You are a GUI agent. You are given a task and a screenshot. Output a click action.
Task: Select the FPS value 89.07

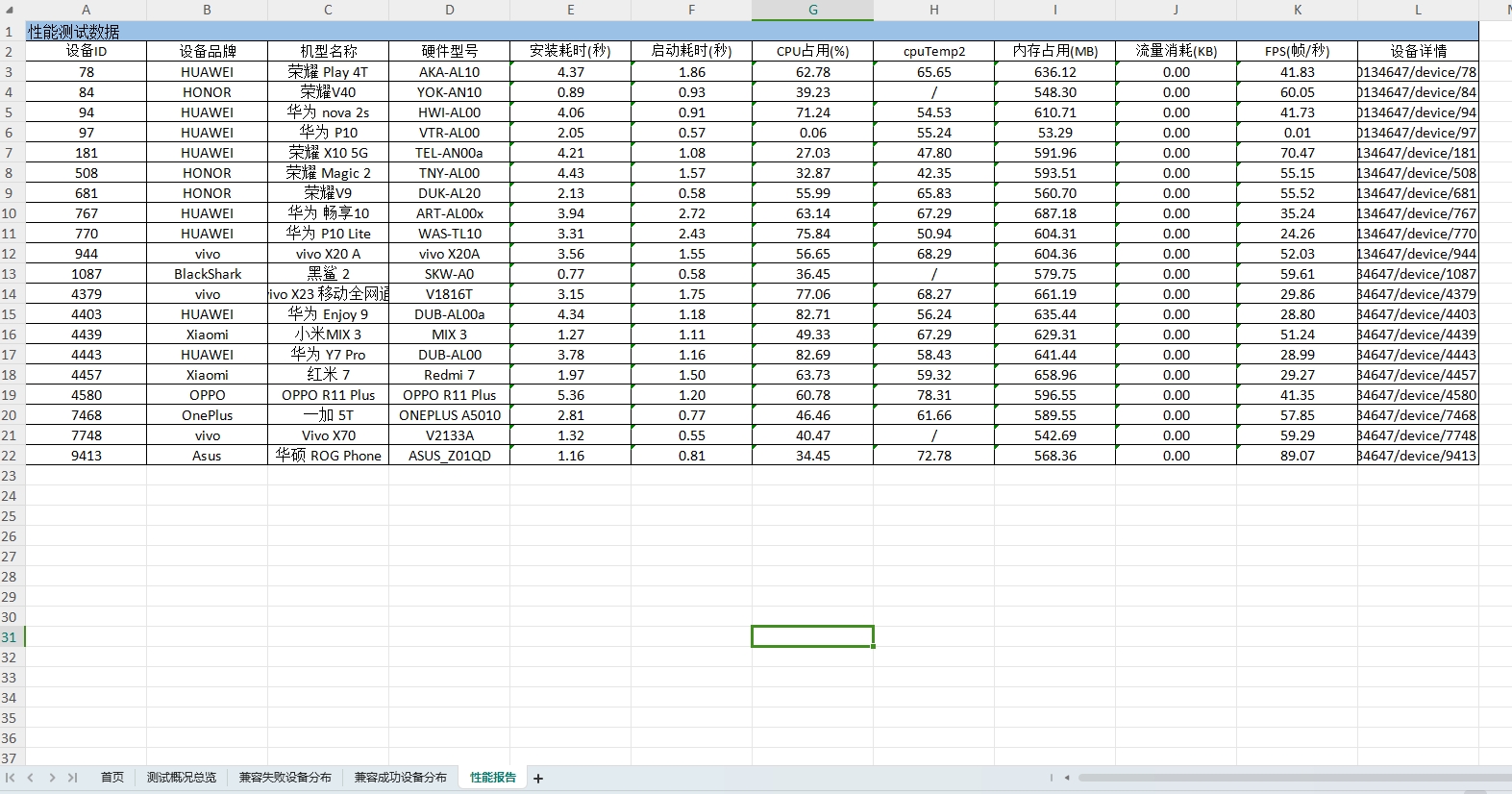1297,456
